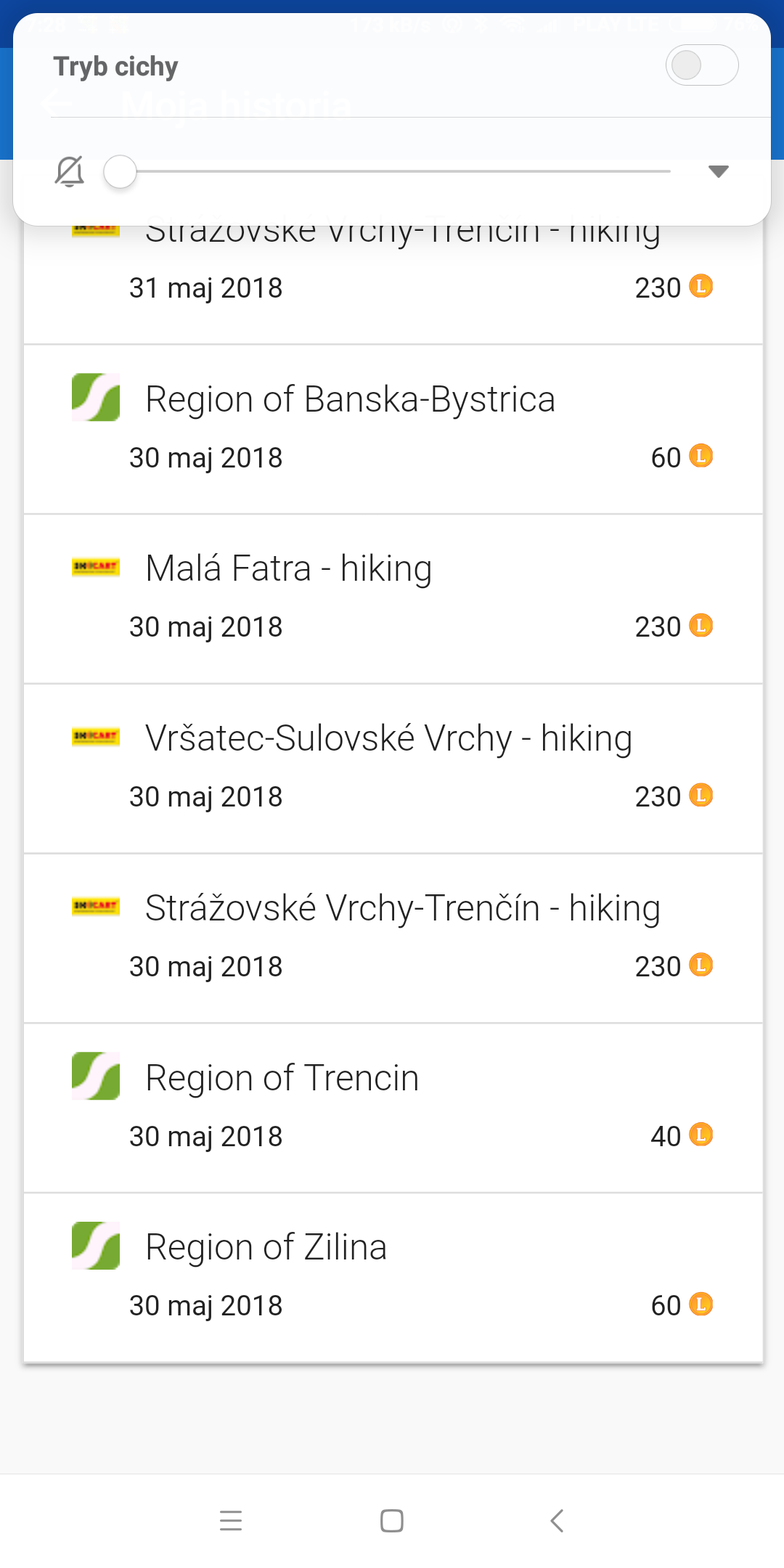The height and width of the screenshot is (1568, 784).
Task: Tap the muted bell icon
Action: 70,172
